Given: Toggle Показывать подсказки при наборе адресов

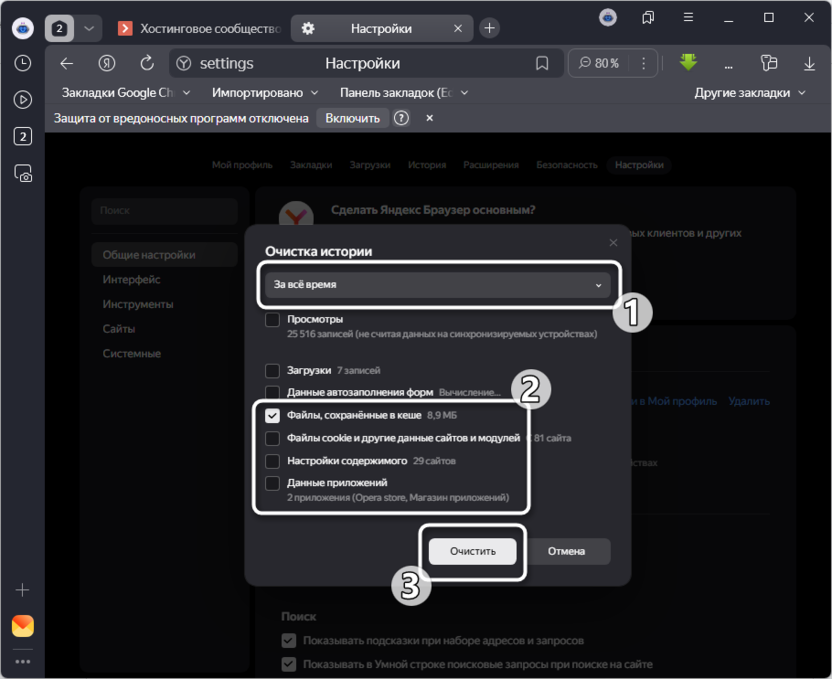Looking at the screenshot, I should 289,641.
